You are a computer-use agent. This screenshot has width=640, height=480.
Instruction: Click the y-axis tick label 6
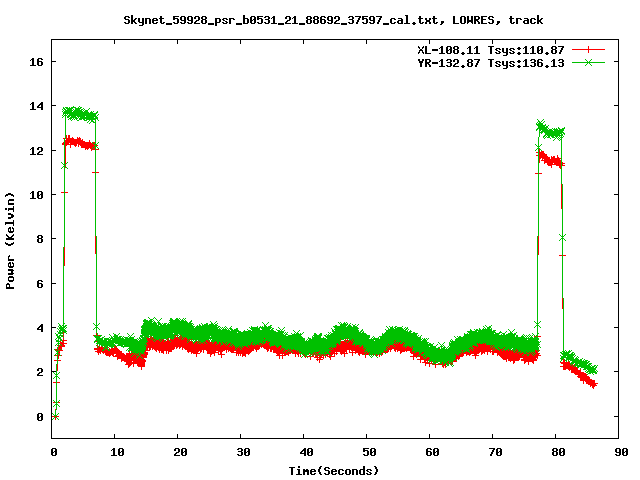click(40, 284)
